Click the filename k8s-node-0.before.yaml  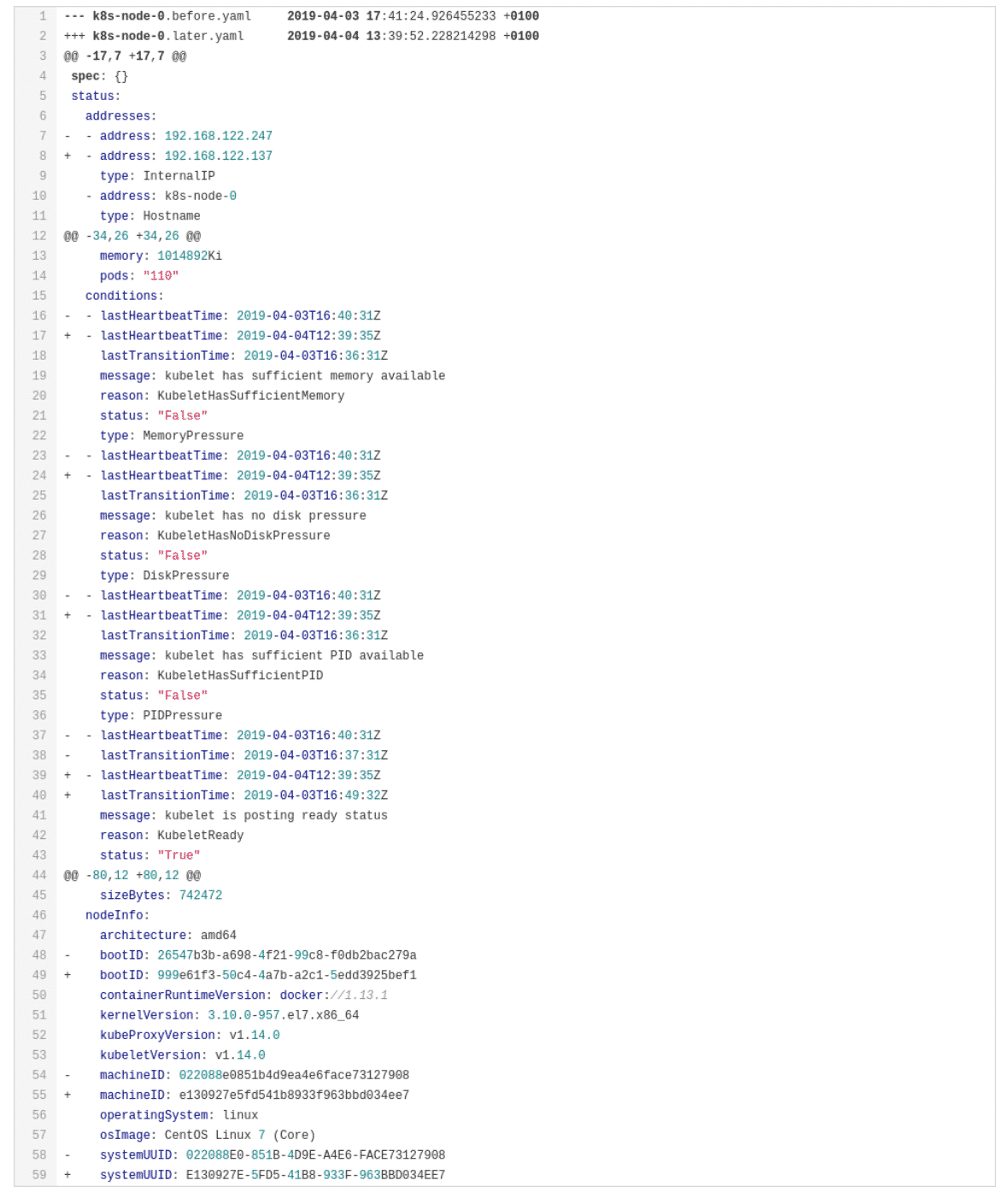[172, 16]
